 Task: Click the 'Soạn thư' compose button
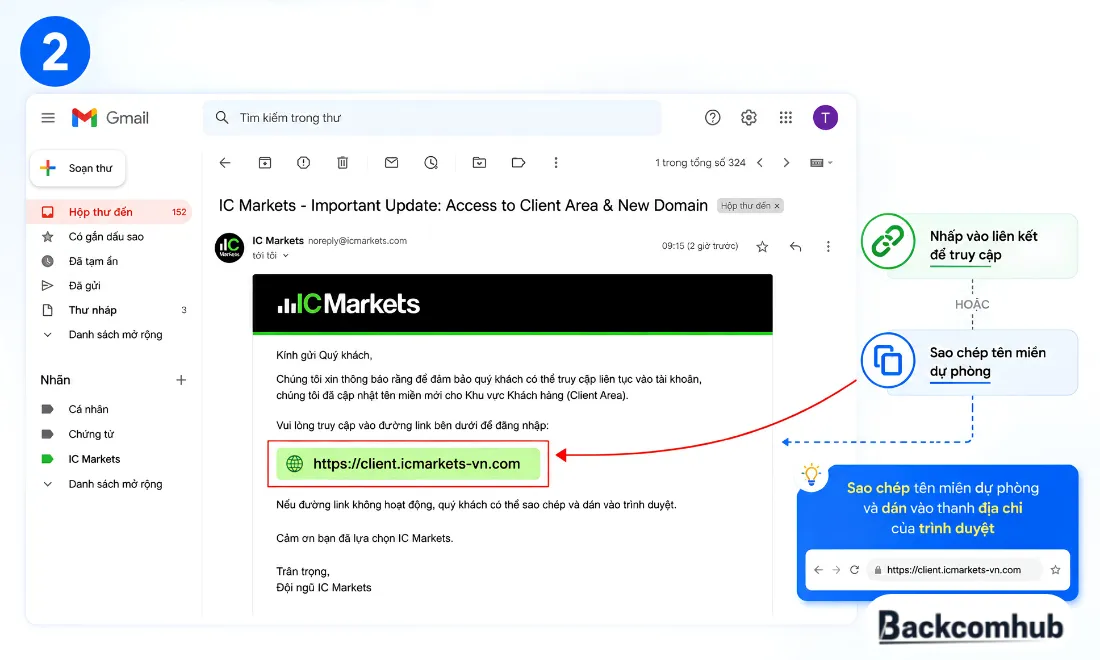click(78, 168)
